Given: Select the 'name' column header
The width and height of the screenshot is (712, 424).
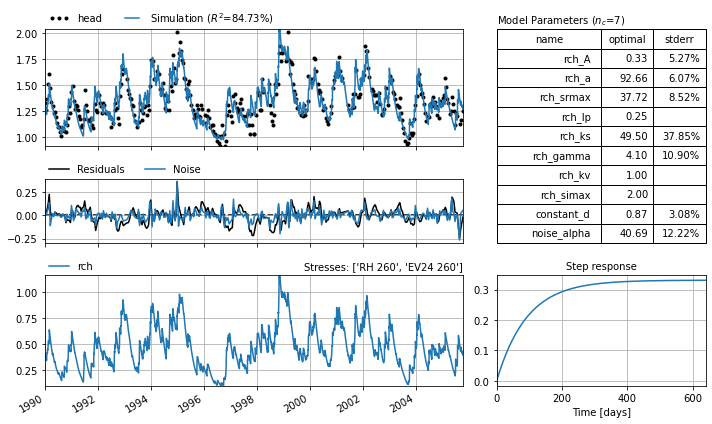Looking at the screenshot, I should pos(549,39).
